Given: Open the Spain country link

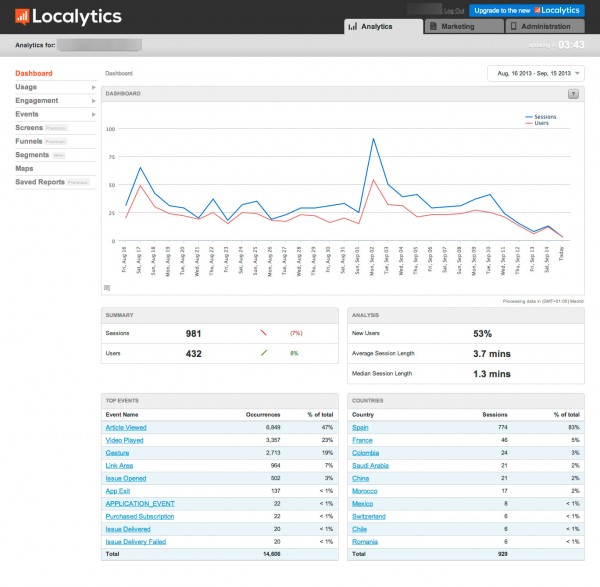Looking at the screenshot, I should [x=360, y=427].
